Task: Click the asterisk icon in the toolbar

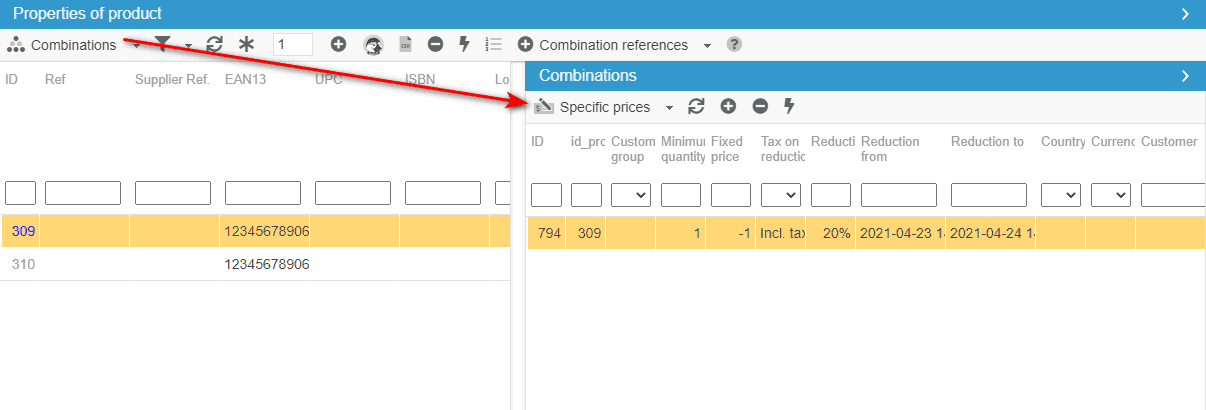Action: (246, 44)
